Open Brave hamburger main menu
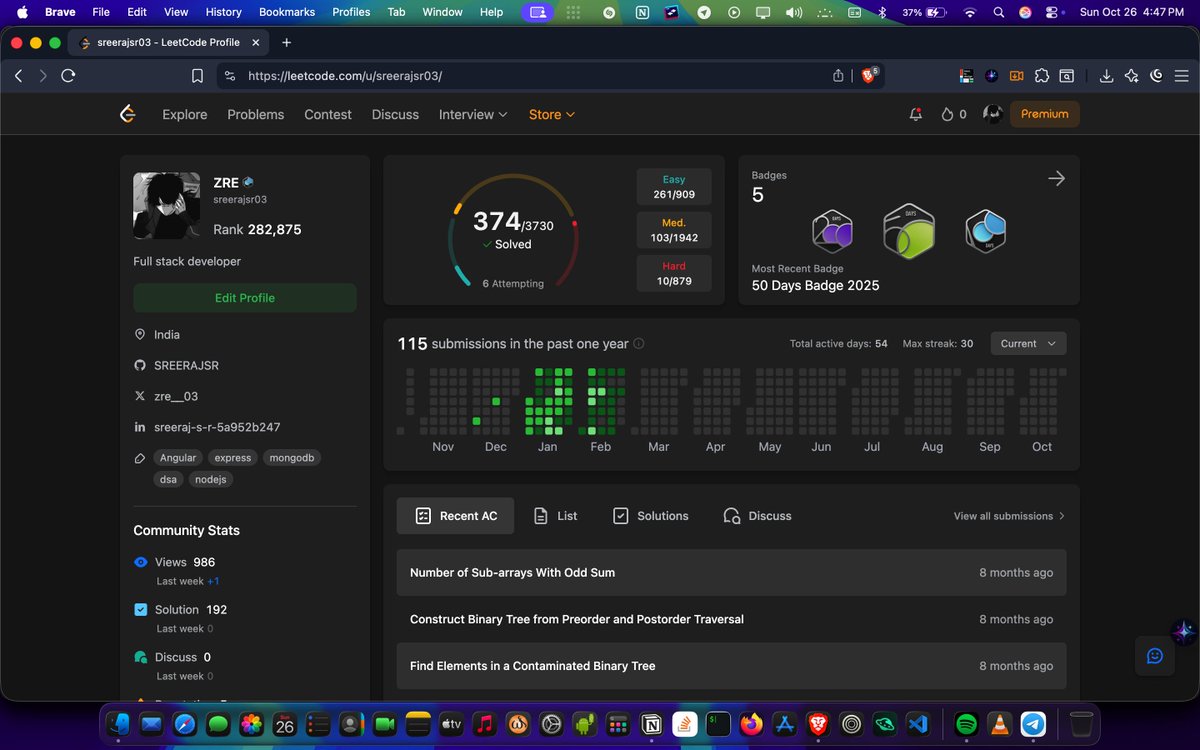The width and height of the screenshot is (1200, 750). point(1182,76)
